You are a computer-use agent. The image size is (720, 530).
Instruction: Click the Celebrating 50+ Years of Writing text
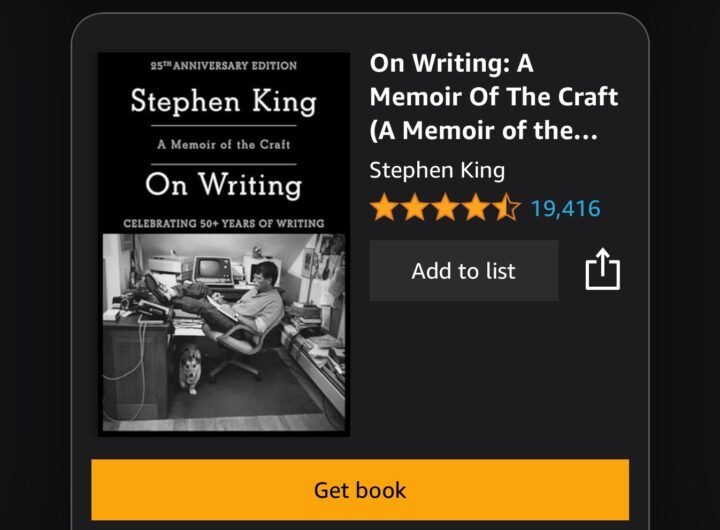pyautogui.click(x=224, y=223)
